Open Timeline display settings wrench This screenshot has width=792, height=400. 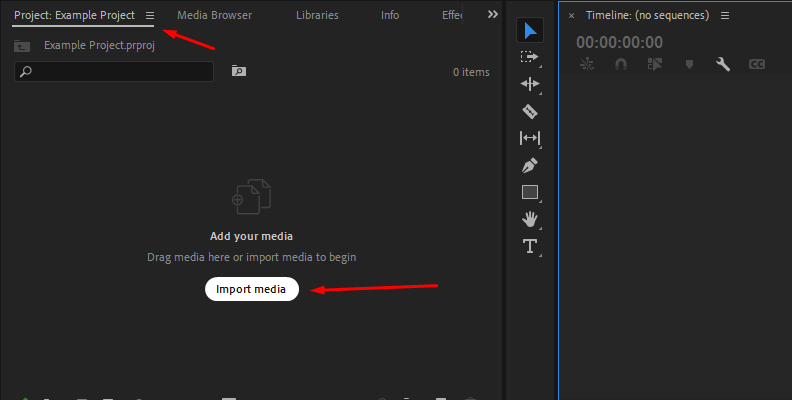coord(723,64)
